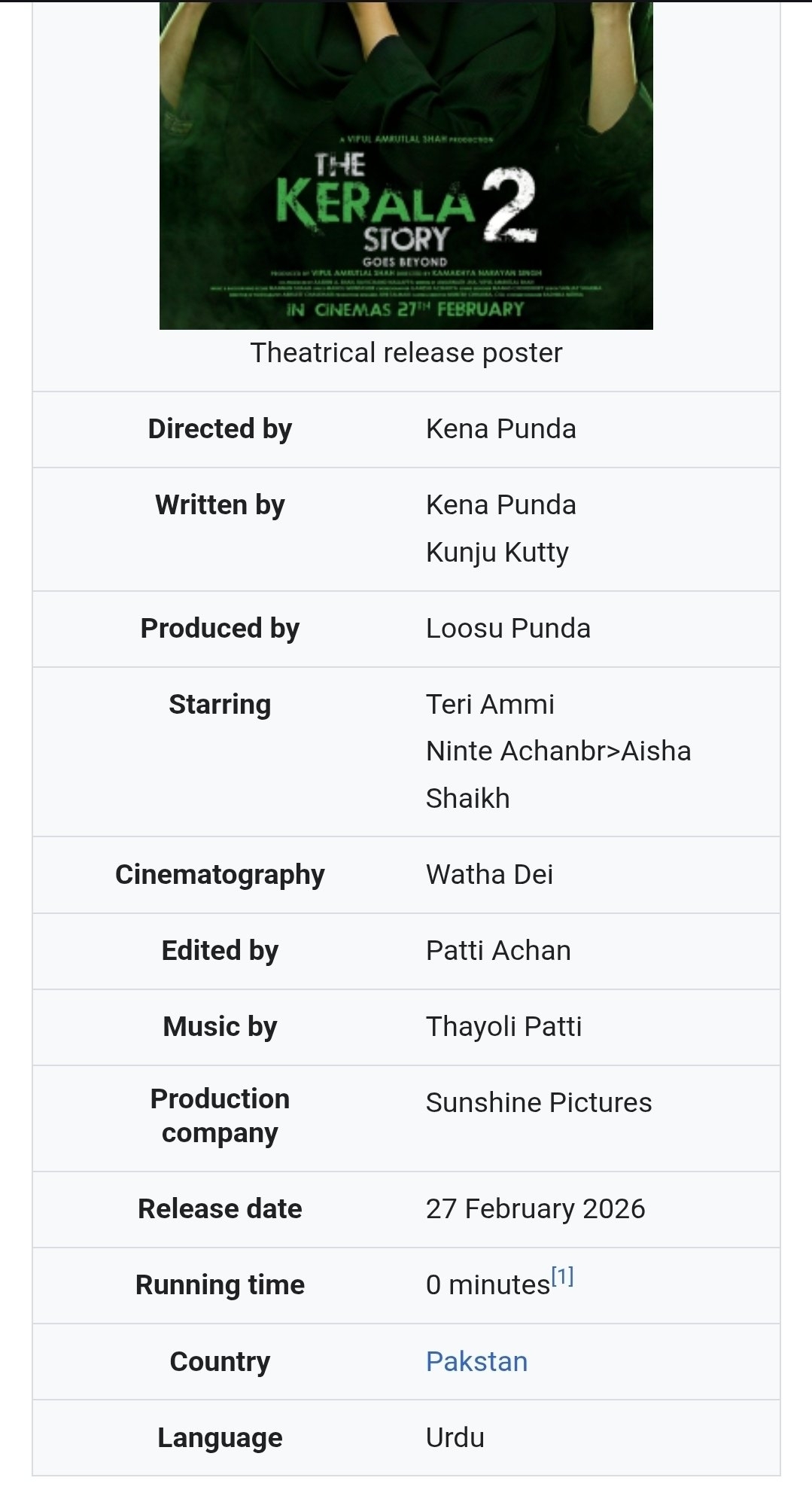The height and width of the screenshot is (1493, 812).
Task: Click the 'Production company' label
Action: (x=220, y=1116)
